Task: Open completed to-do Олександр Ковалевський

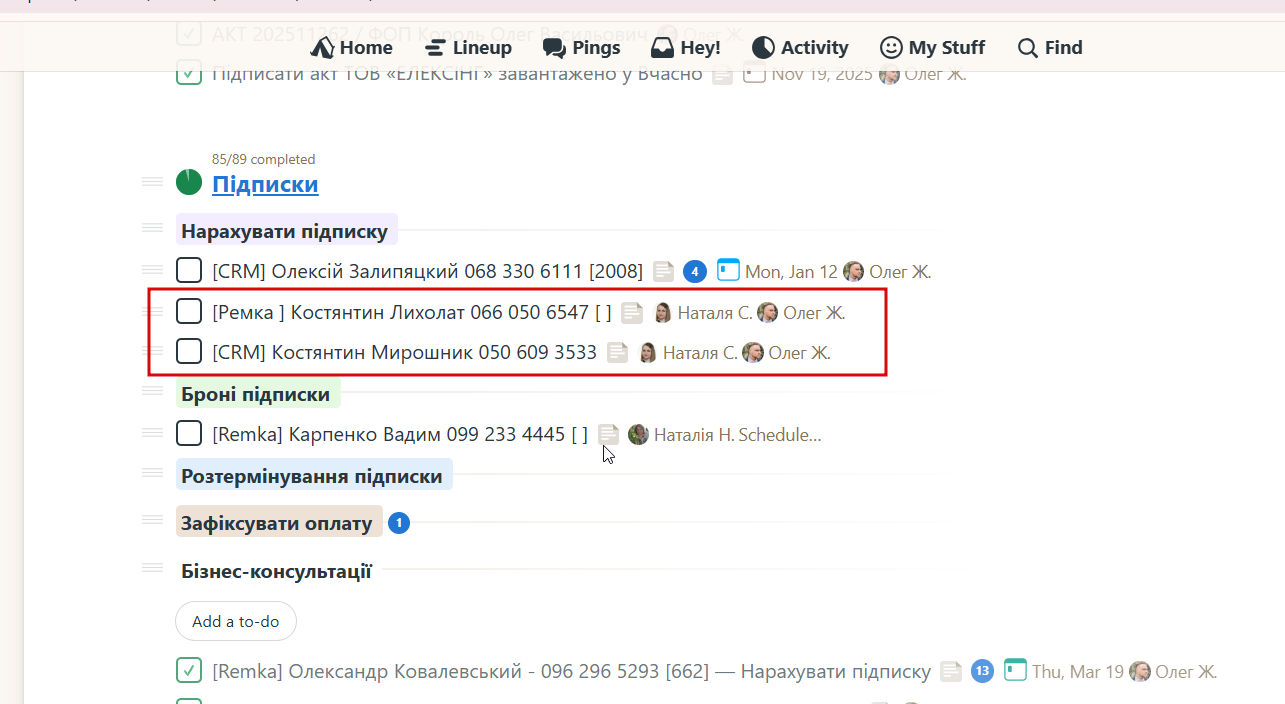Action: coord(571,671)
